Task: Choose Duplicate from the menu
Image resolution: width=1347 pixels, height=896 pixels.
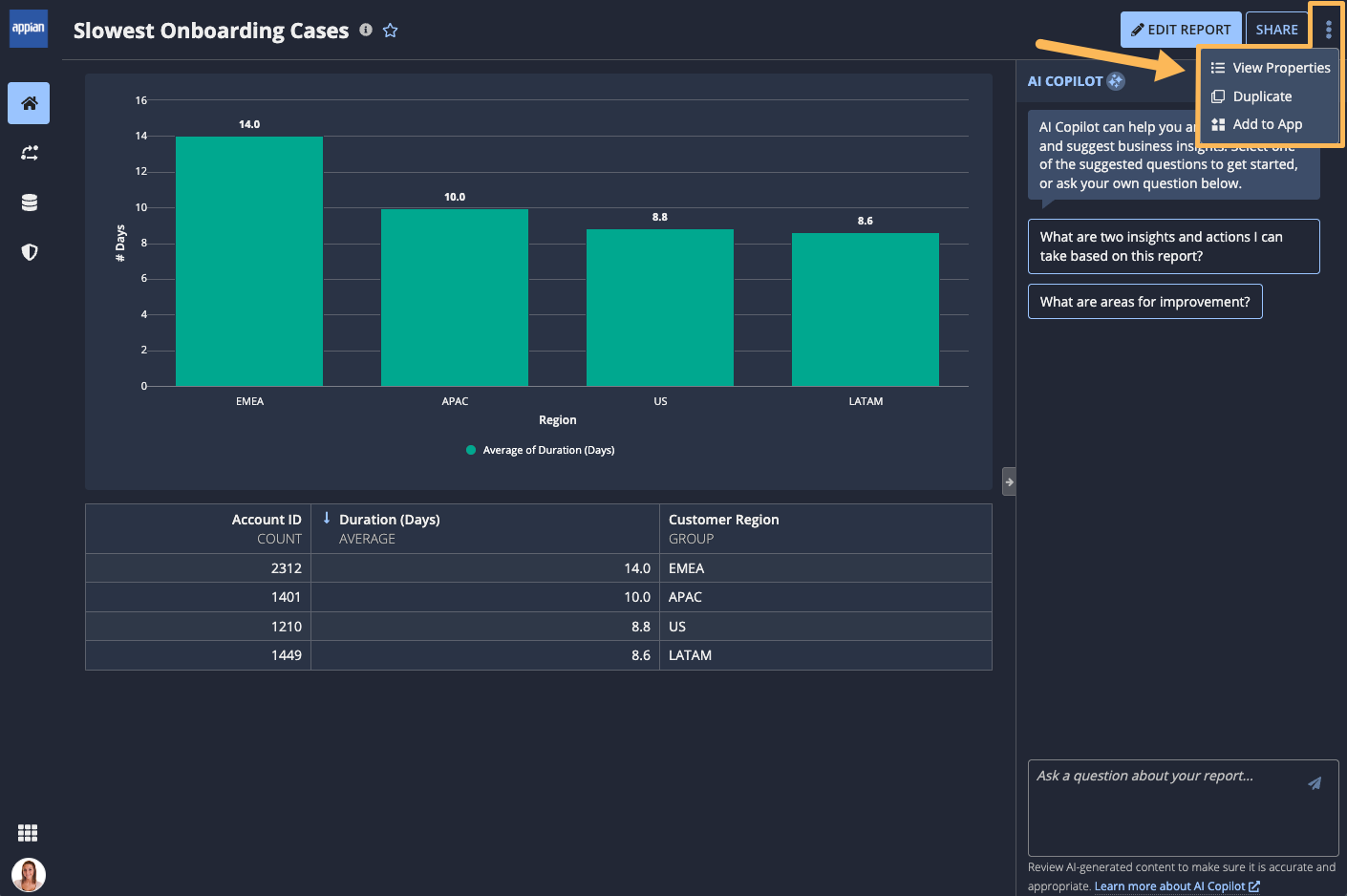Action: coord(1271,96)
